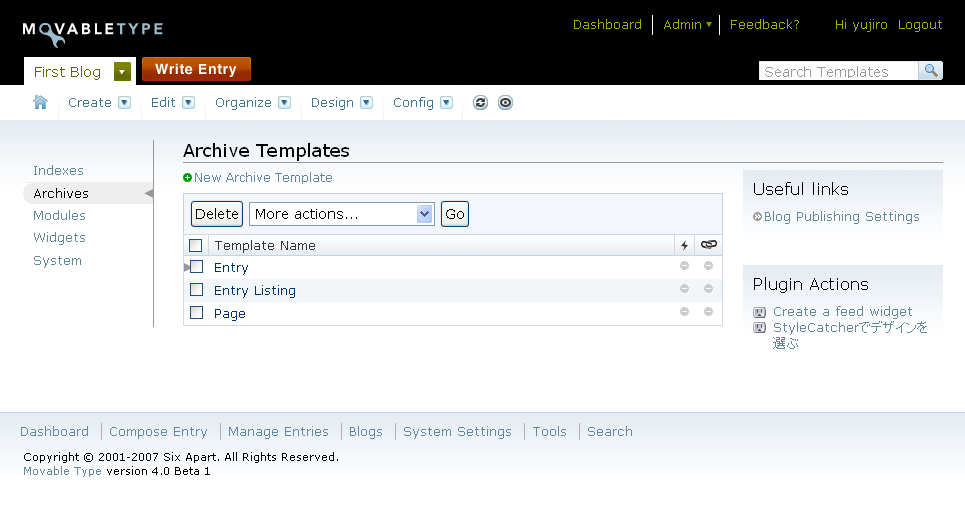Screen dimensions: 965x516
Task: Click the StyleCatcher plugin icon
Action: point(760,328)
